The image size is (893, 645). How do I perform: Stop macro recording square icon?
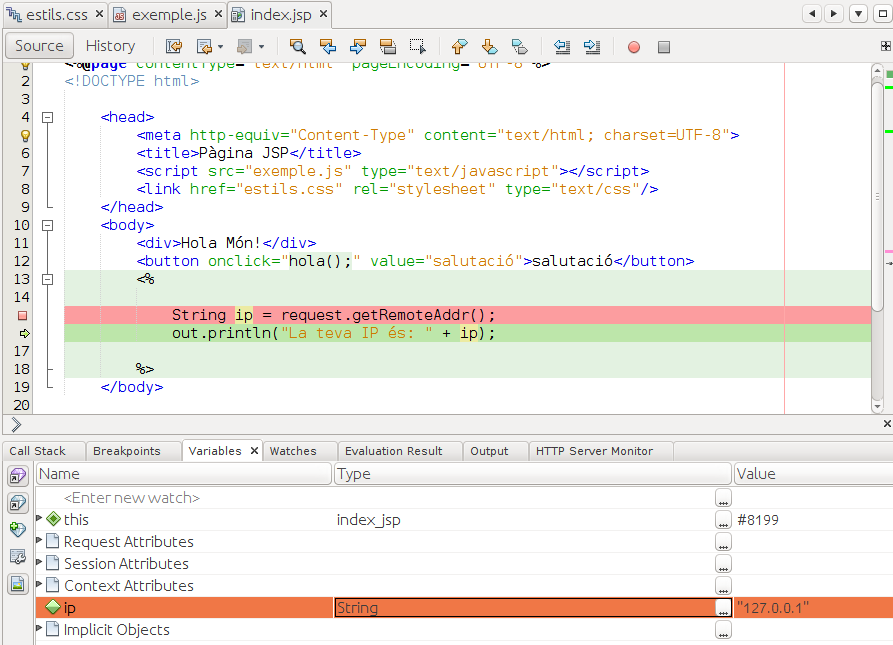pyautogui.click(x=664, y=47)
